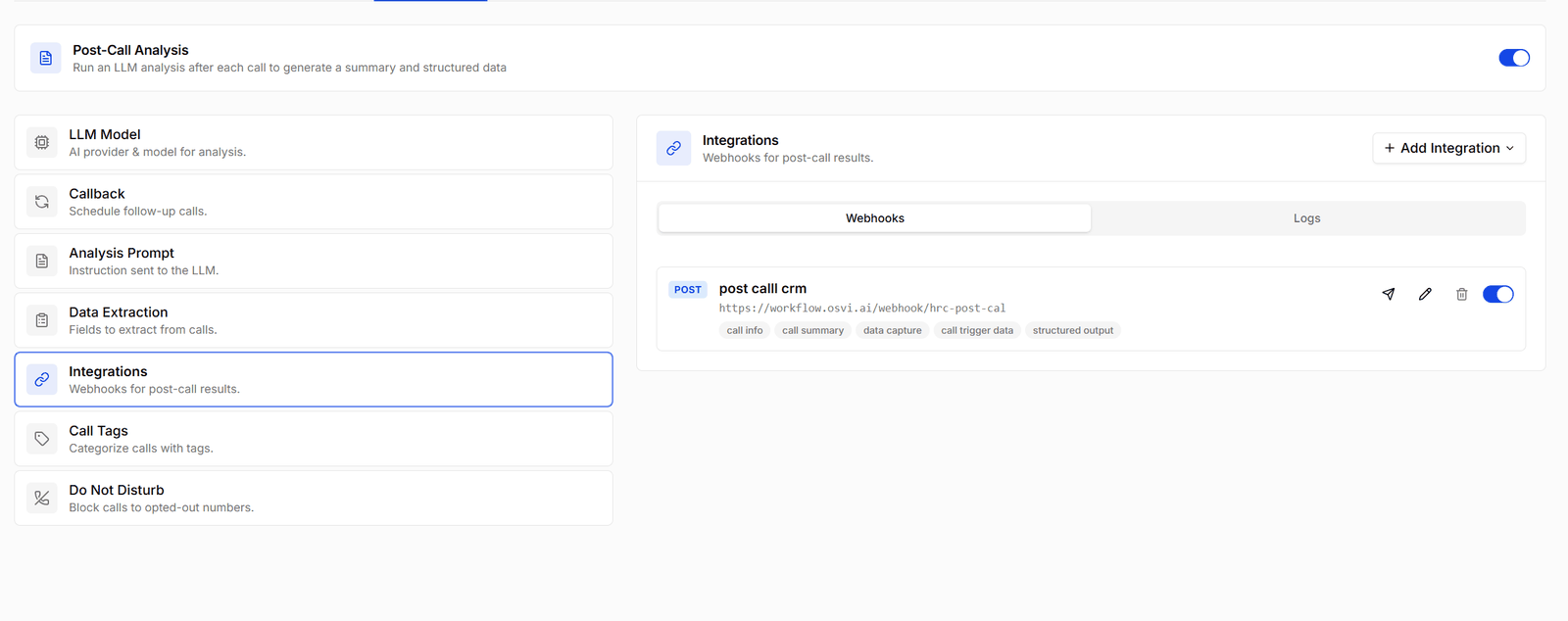The width and height of the screenshot is (1568, 621).
Task: Click the 'structured output' tag
Action: (1073, 330)
